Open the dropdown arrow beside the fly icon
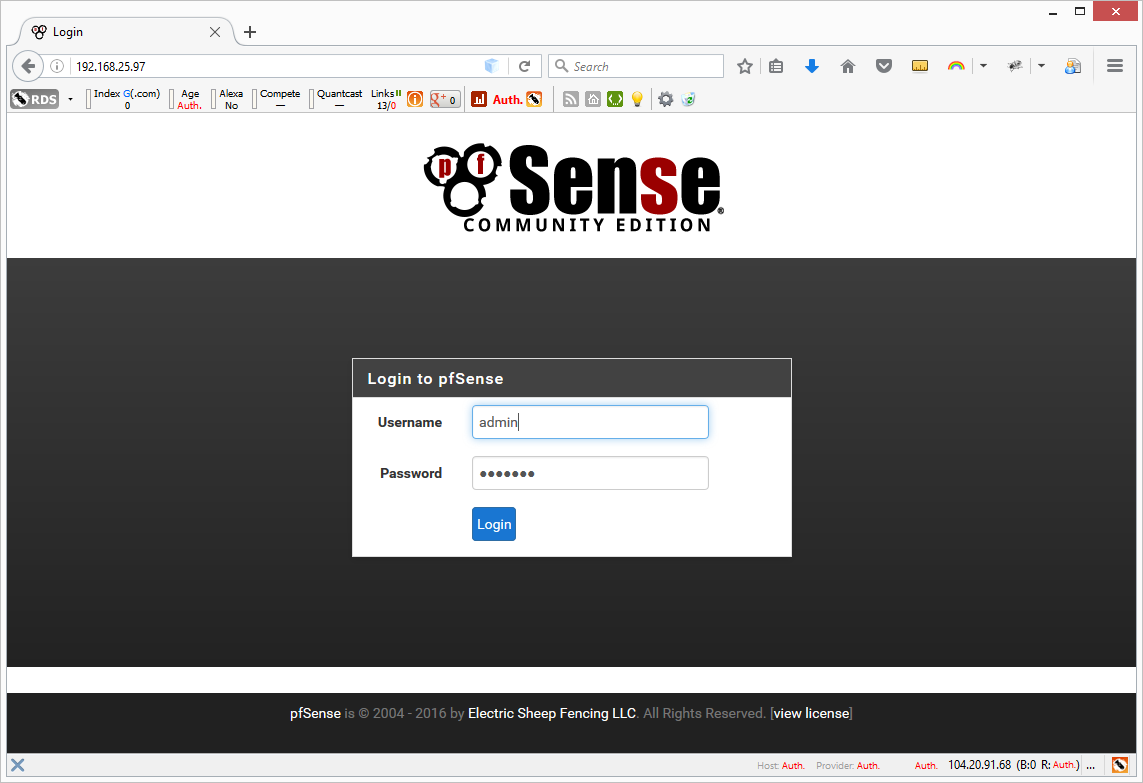 click(x=1042, y=66)
